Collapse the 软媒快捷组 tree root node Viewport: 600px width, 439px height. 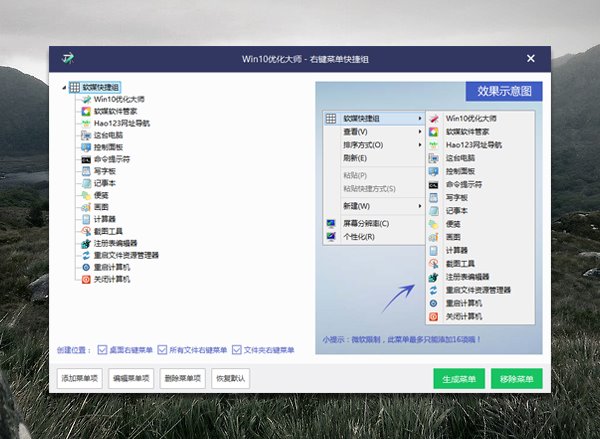(64, 87)
